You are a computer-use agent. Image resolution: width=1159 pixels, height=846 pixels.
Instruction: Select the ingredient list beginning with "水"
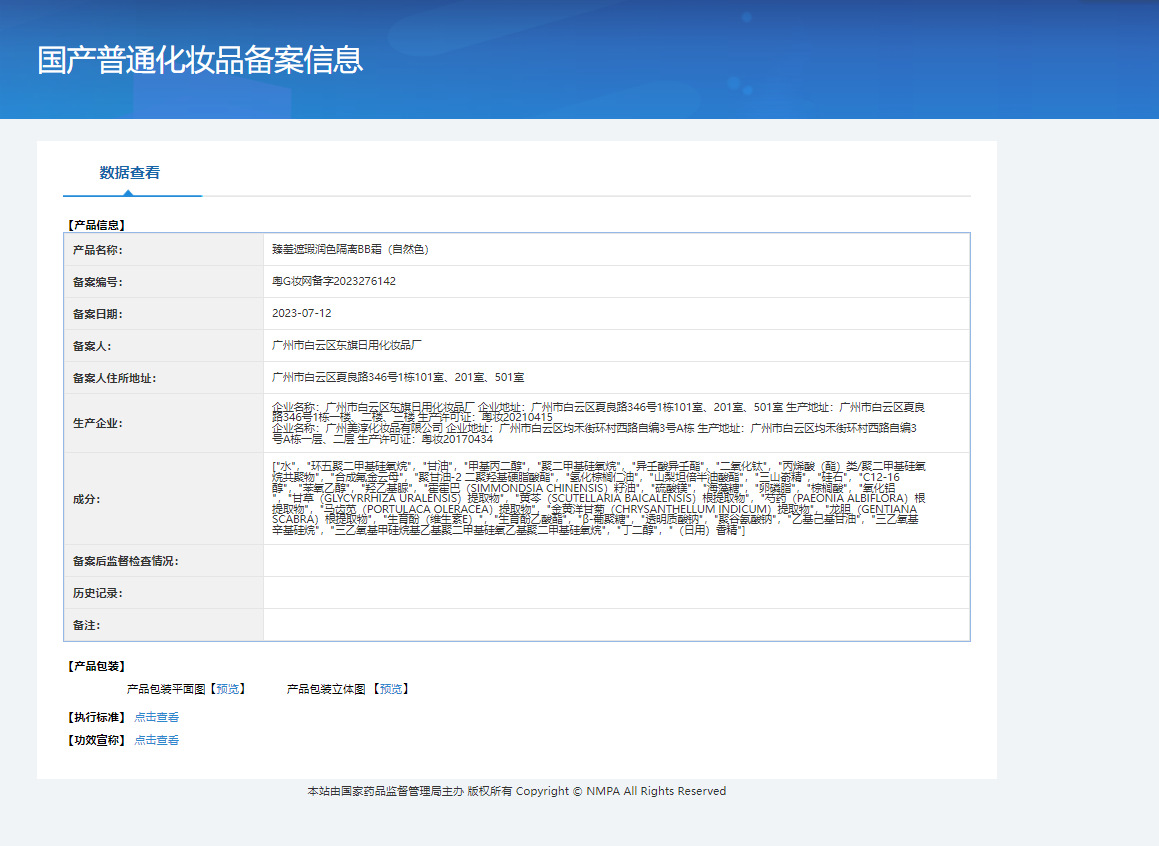pos(598,498)
